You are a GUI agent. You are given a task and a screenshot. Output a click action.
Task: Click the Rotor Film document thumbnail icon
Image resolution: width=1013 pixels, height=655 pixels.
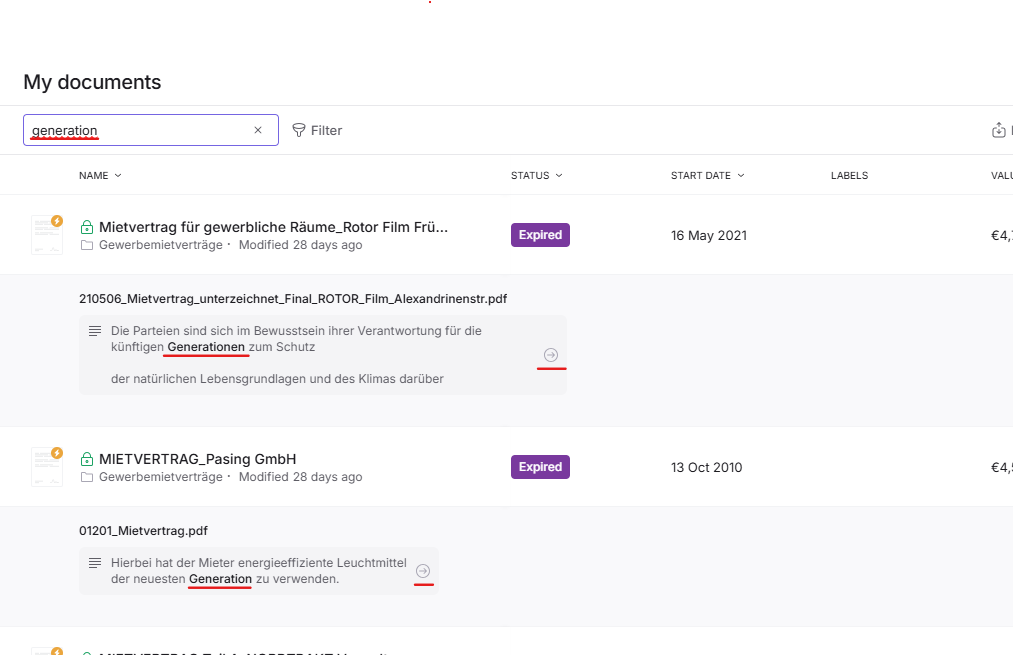[46, 234]
